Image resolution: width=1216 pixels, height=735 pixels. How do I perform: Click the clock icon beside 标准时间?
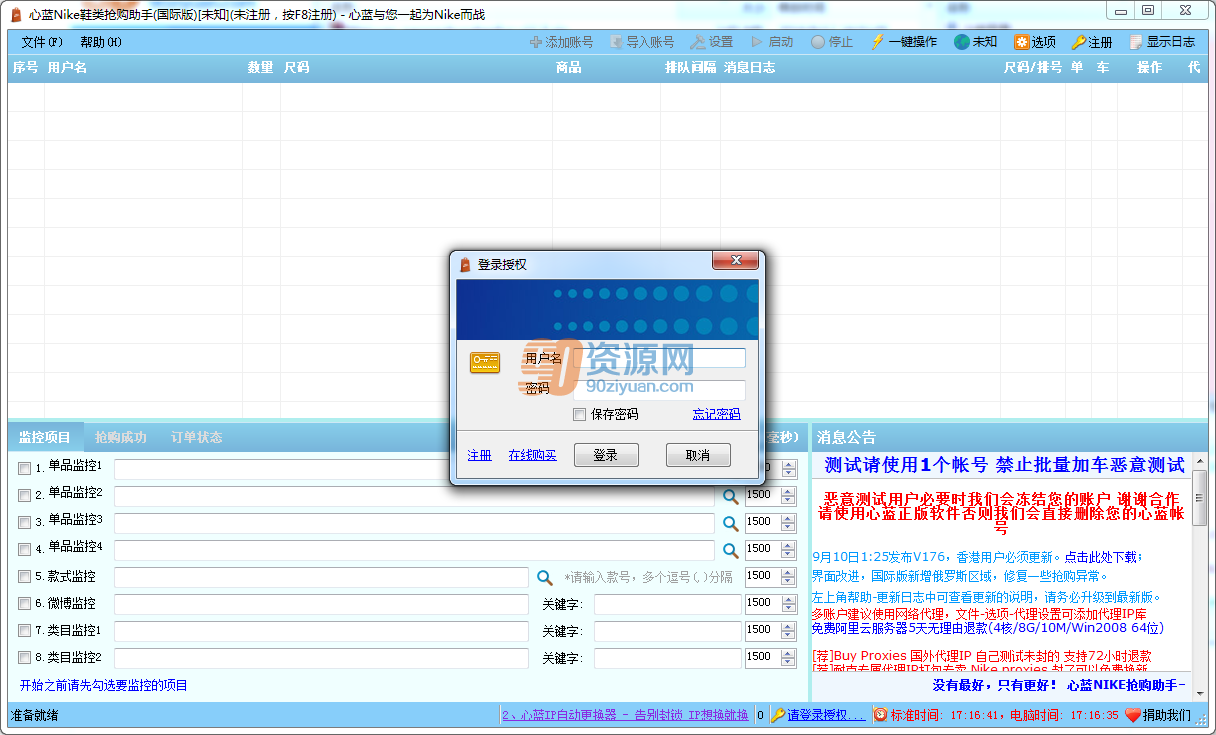tap(880, 715)
